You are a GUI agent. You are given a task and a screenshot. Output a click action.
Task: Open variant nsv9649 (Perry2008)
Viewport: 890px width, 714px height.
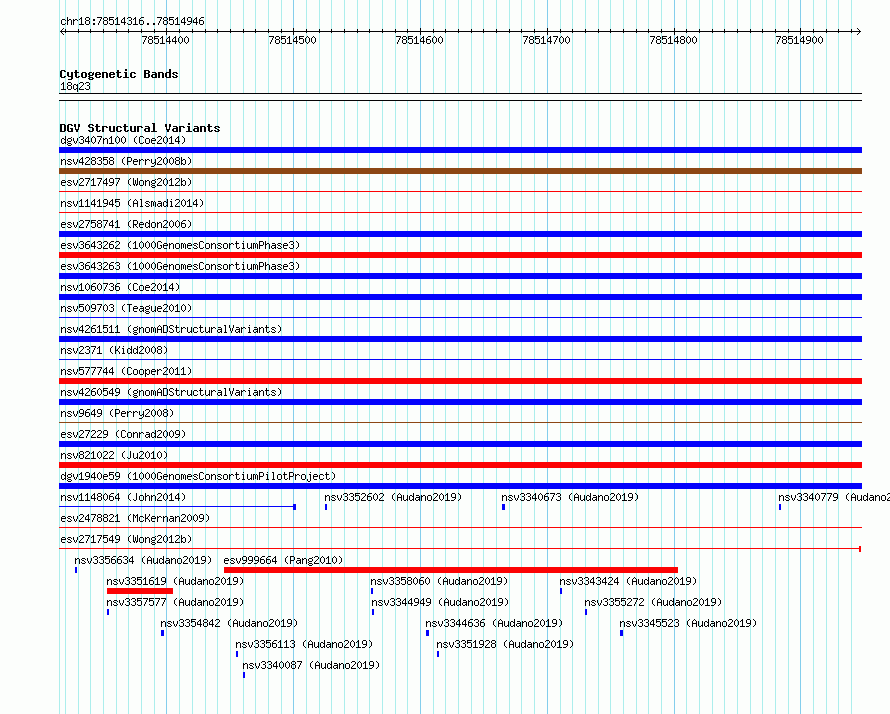click(x=117, y=413)
